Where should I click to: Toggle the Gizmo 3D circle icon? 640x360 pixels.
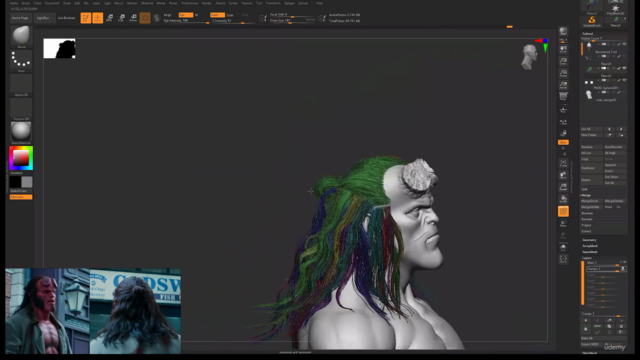[145, 18]
